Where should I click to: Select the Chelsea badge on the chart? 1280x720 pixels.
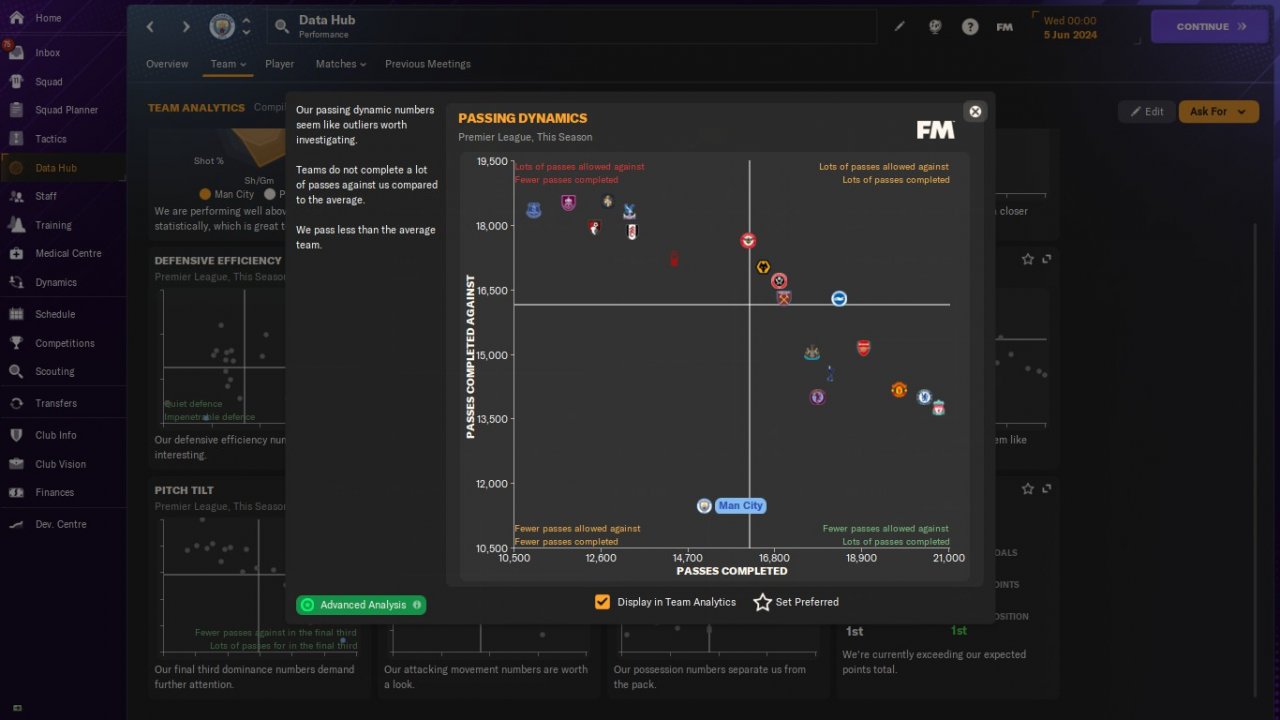pyautogui.click(x=925, y=397)
